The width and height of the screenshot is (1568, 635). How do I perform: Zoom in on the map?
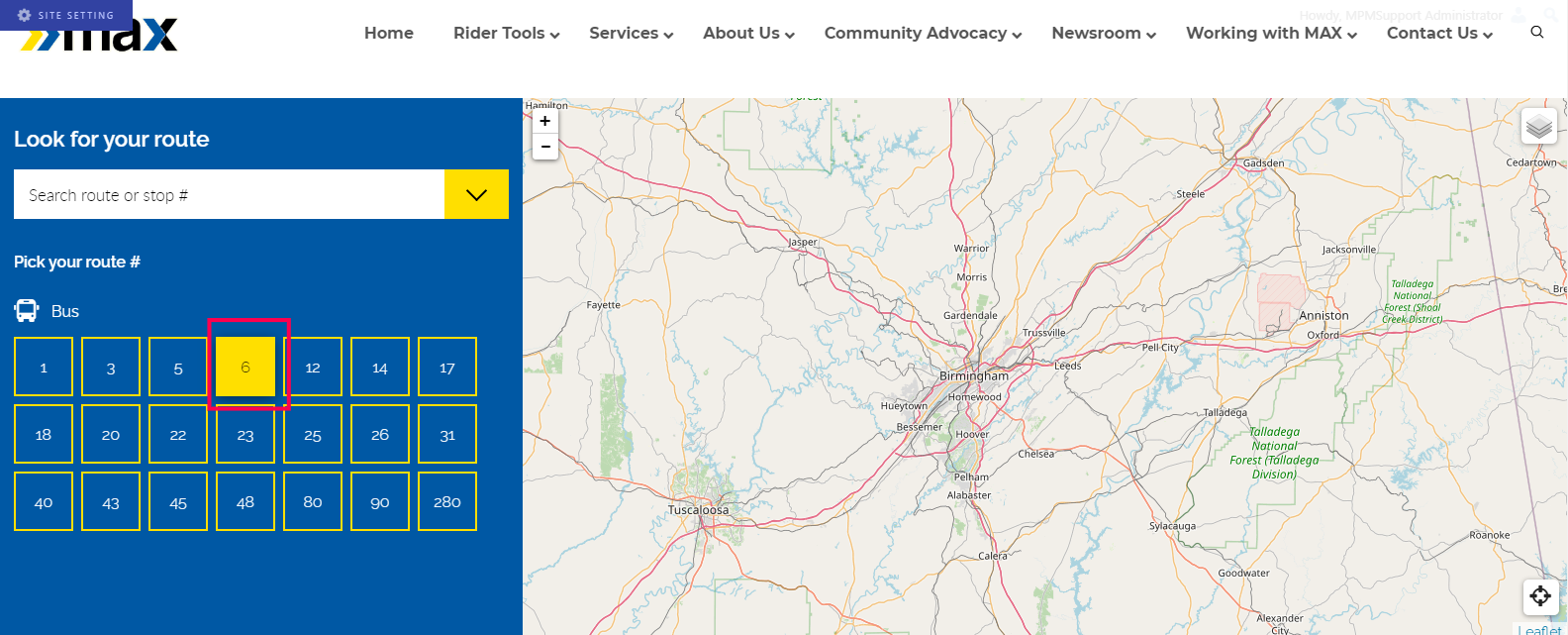pos(545,121)
